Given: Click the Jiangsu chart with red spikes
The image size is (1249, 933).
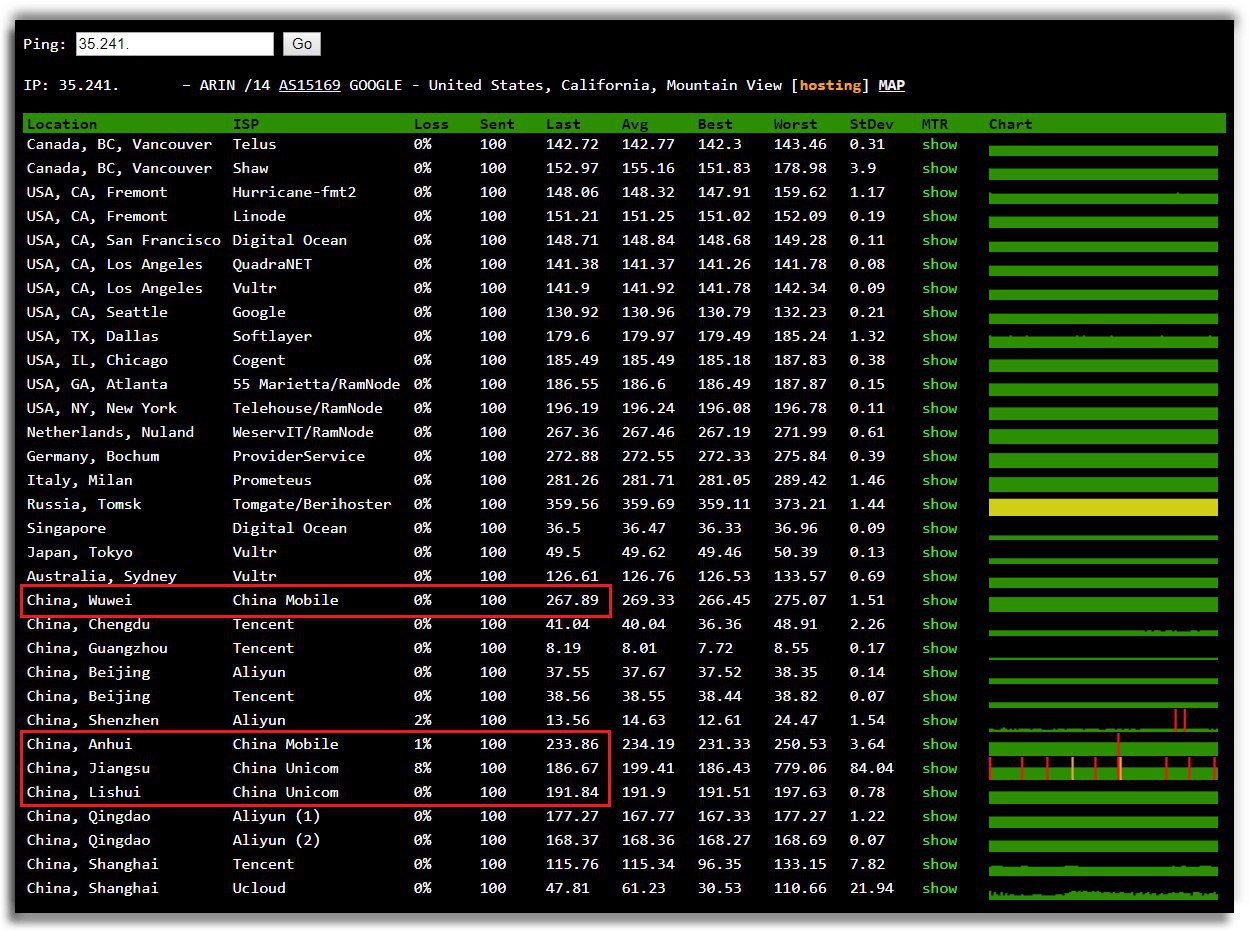Looking at the screenshot, I should (1102, 768).
